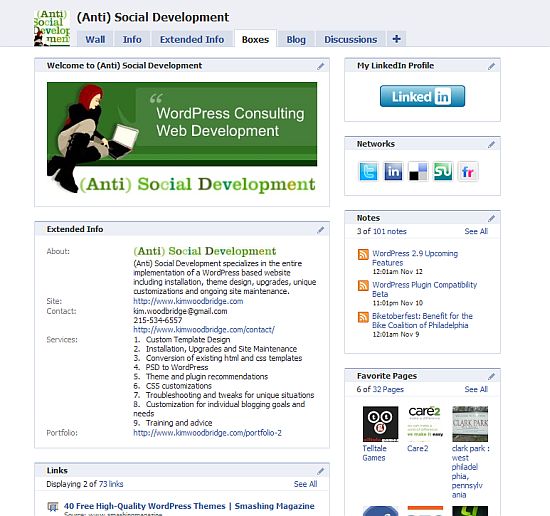Open the LinkedIn icon in Networks box
550x516 pixels.
click(393, 171)
